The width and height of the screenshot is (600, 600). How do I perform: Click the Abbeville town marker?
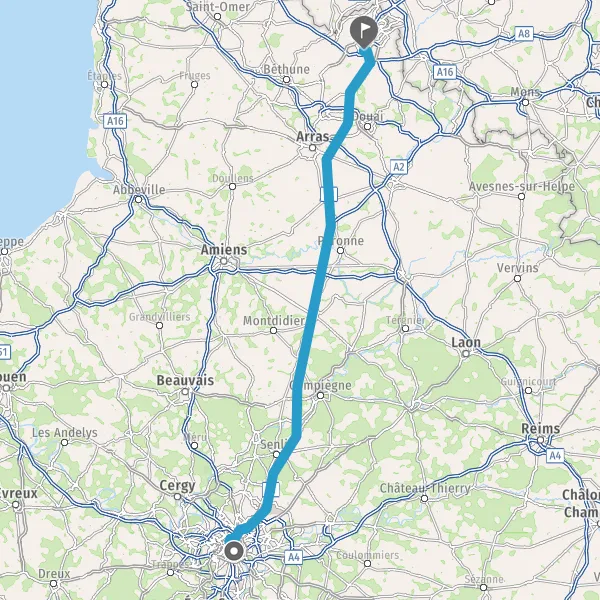(x=139, y=199)
